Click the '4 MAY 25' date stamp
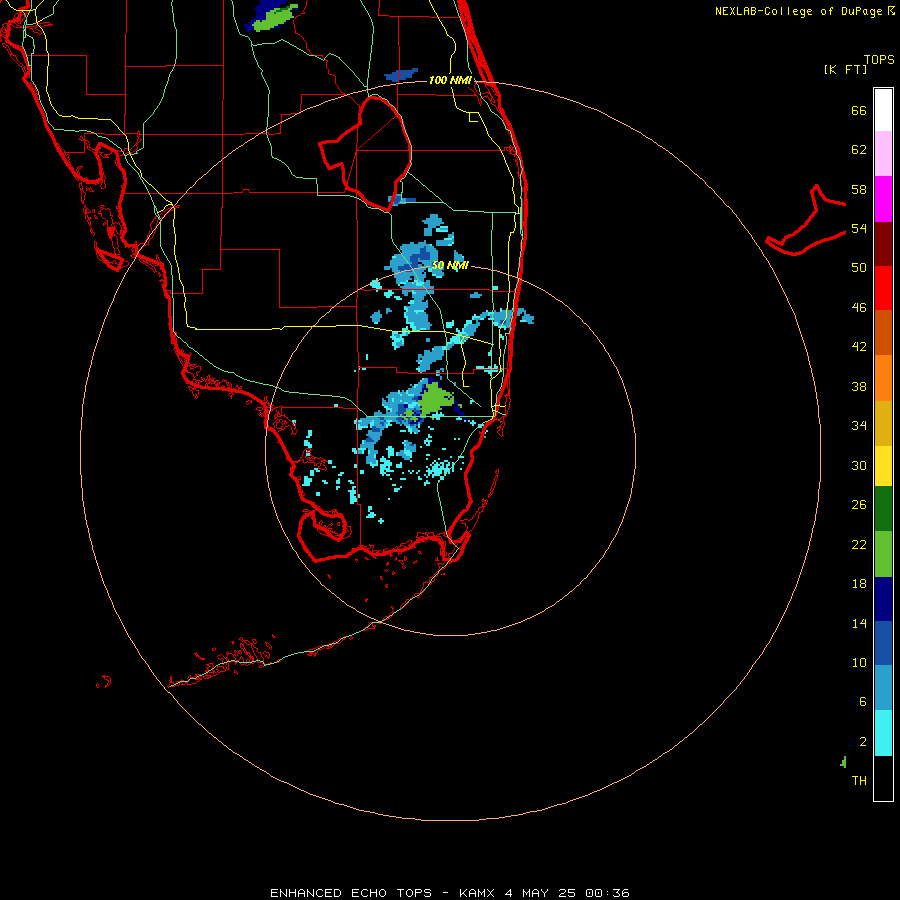 [x=540, y=893]
